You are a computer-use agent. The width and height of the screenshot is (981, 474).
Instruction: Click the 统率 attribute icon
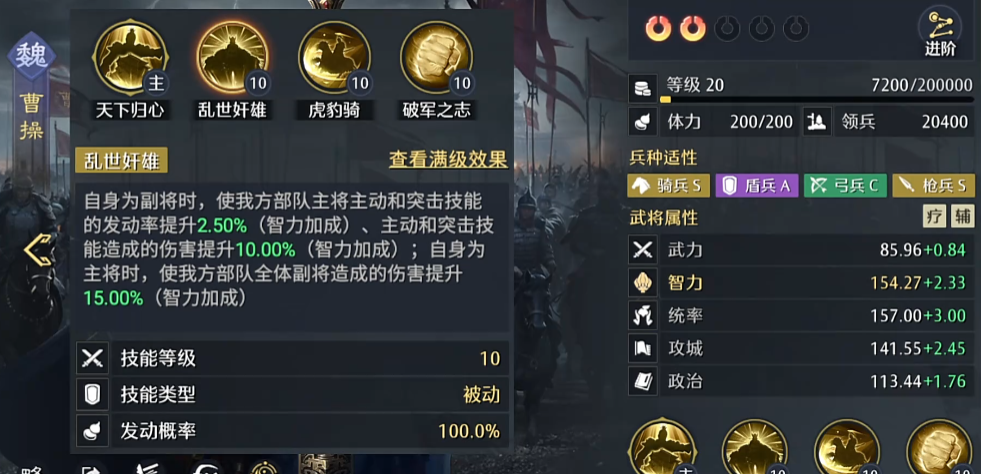click(643, 315)
